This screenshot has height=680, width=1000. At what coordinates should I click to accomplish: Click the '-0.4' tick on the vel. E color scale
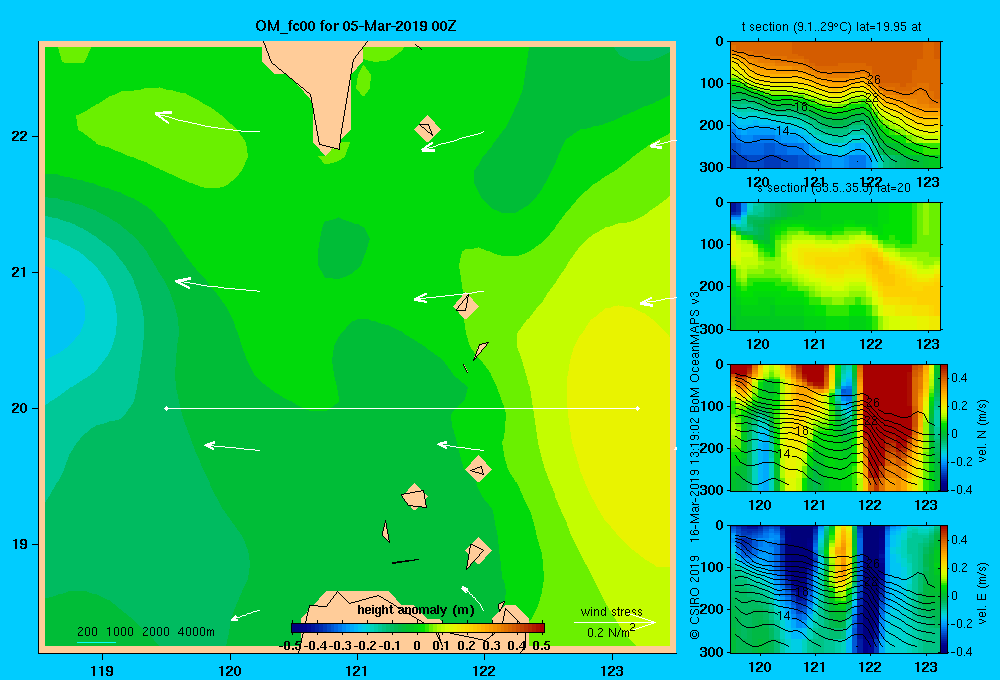[x=961, y=651]
